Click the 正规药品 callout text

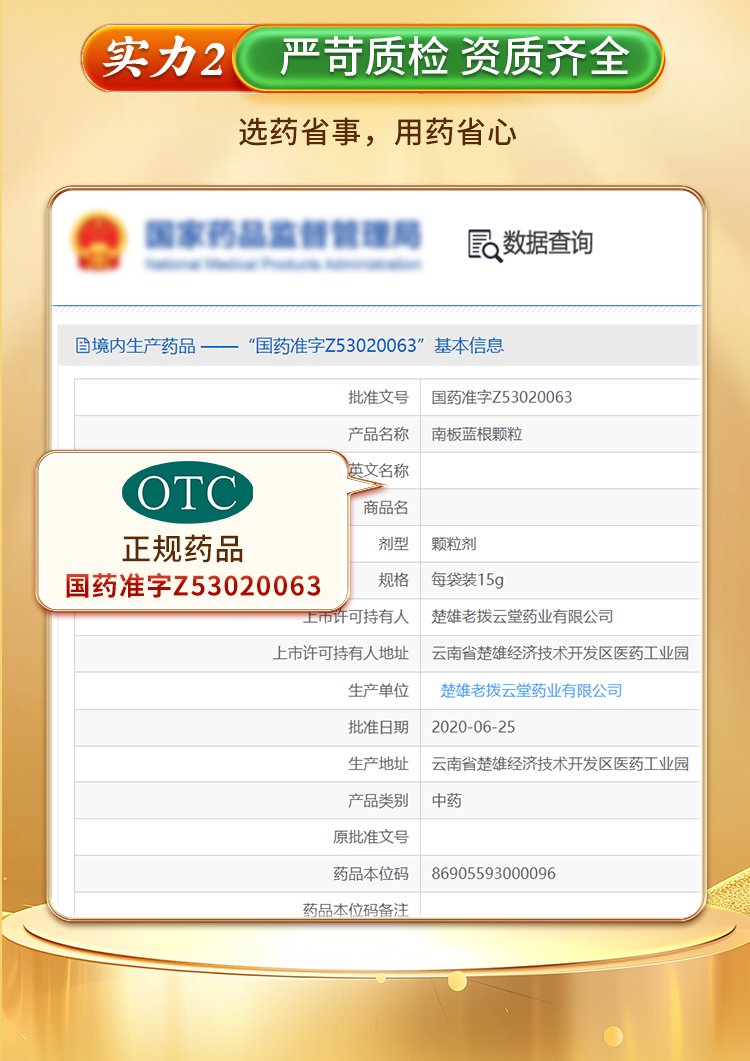[183, 549]
